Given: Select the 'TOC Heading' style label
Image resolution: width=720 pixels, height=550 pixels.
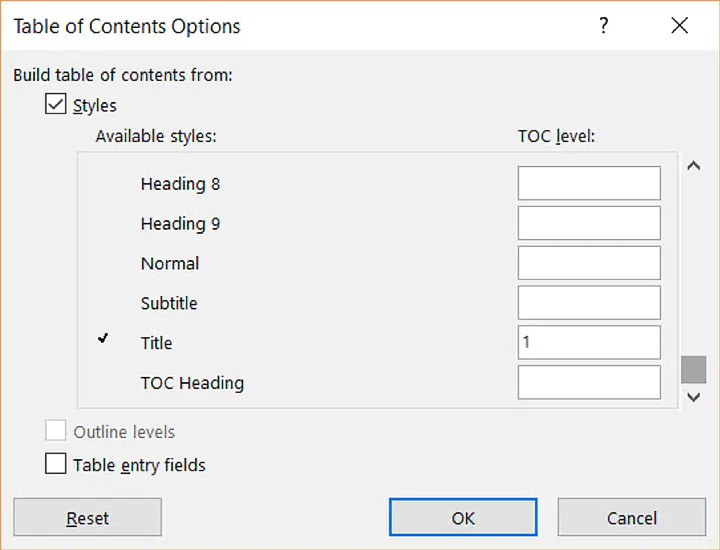Looking at the screenshot, I should pyautogui.click(x=192, y=383).
